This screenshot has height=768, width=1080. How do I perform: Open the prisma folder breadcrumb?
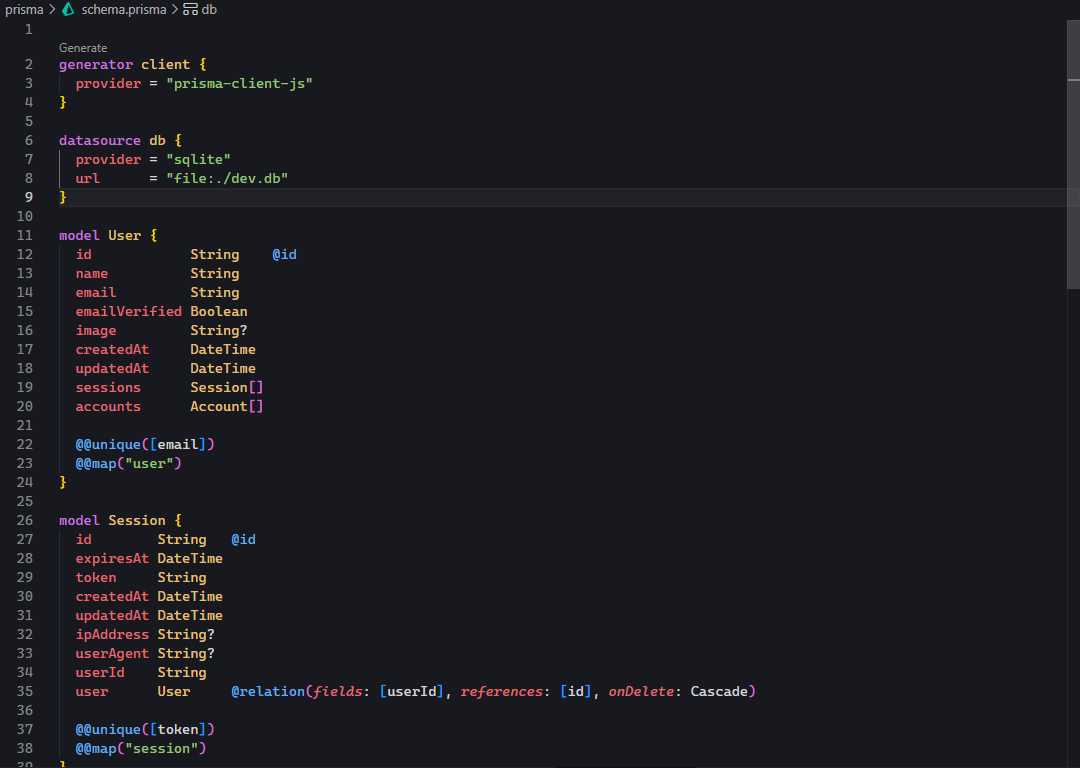(24, 10)
